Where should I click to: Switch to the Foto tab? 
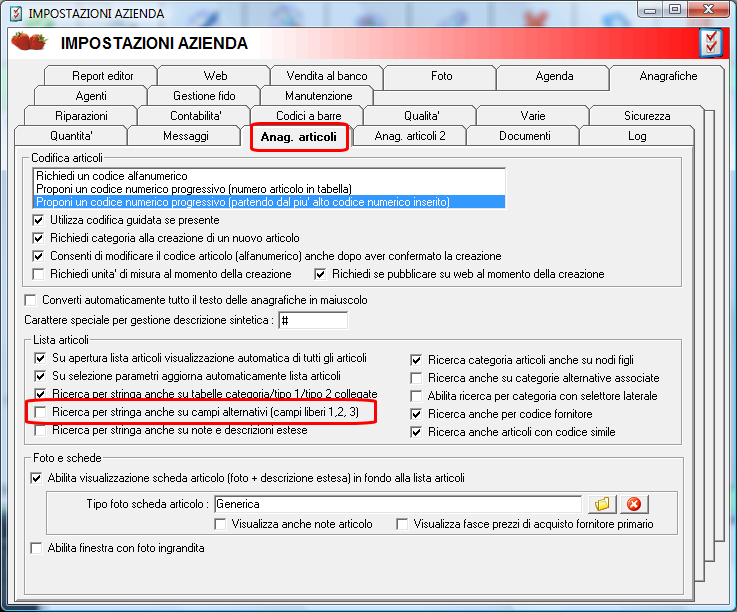tap(441, 76)
